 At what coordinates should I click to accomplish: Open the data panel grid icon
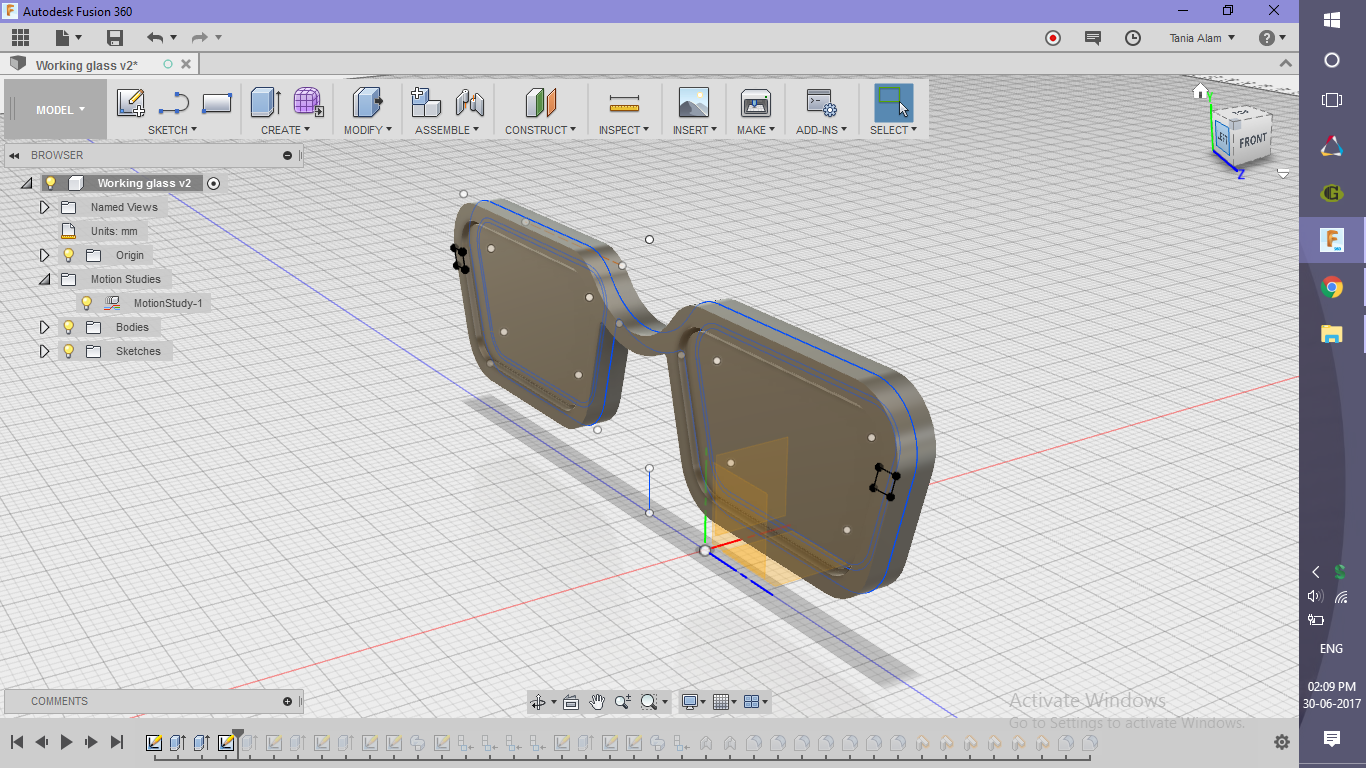click(x=20, y=38)
